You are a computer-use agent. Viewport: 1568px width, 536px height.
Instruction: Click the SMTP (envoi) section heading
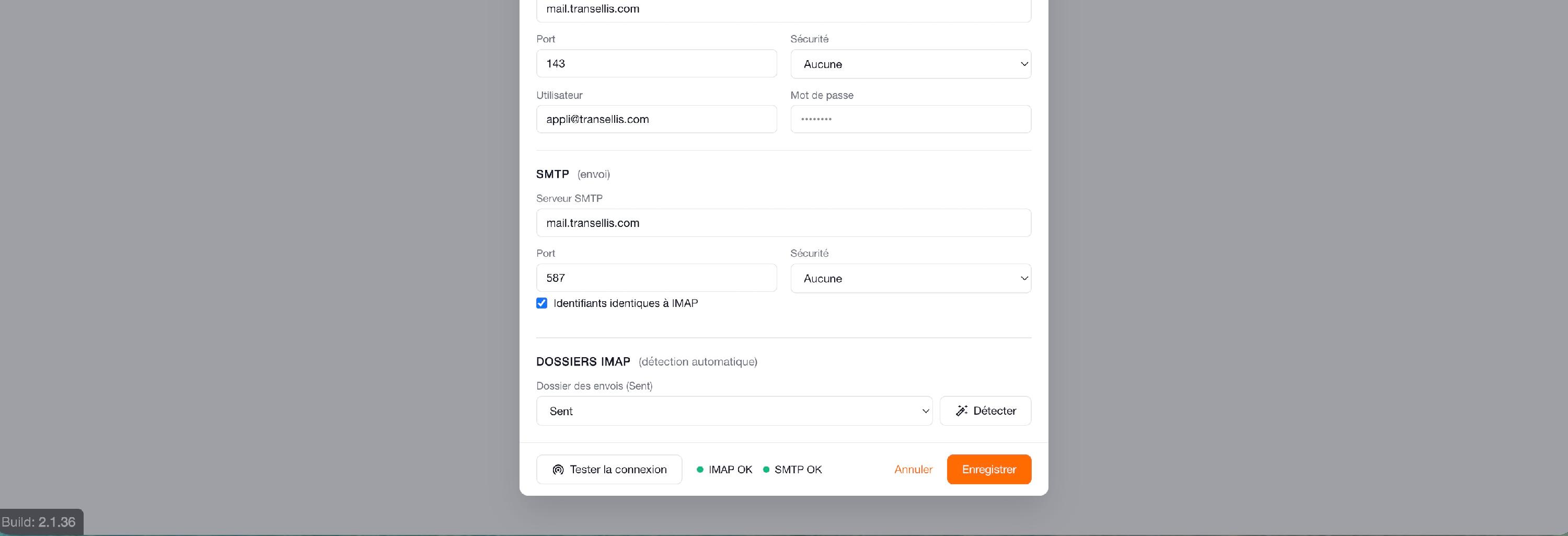coord(573,174)
